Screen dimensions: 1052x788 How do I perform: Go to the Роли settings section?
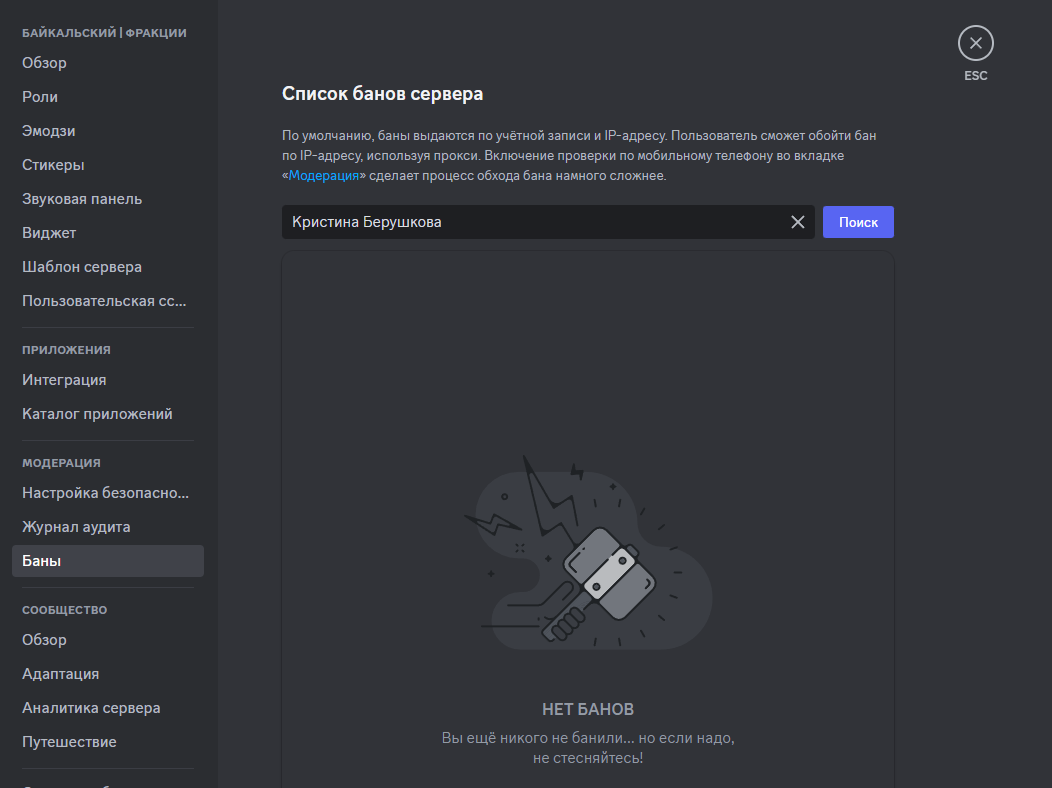pos(40,97)
